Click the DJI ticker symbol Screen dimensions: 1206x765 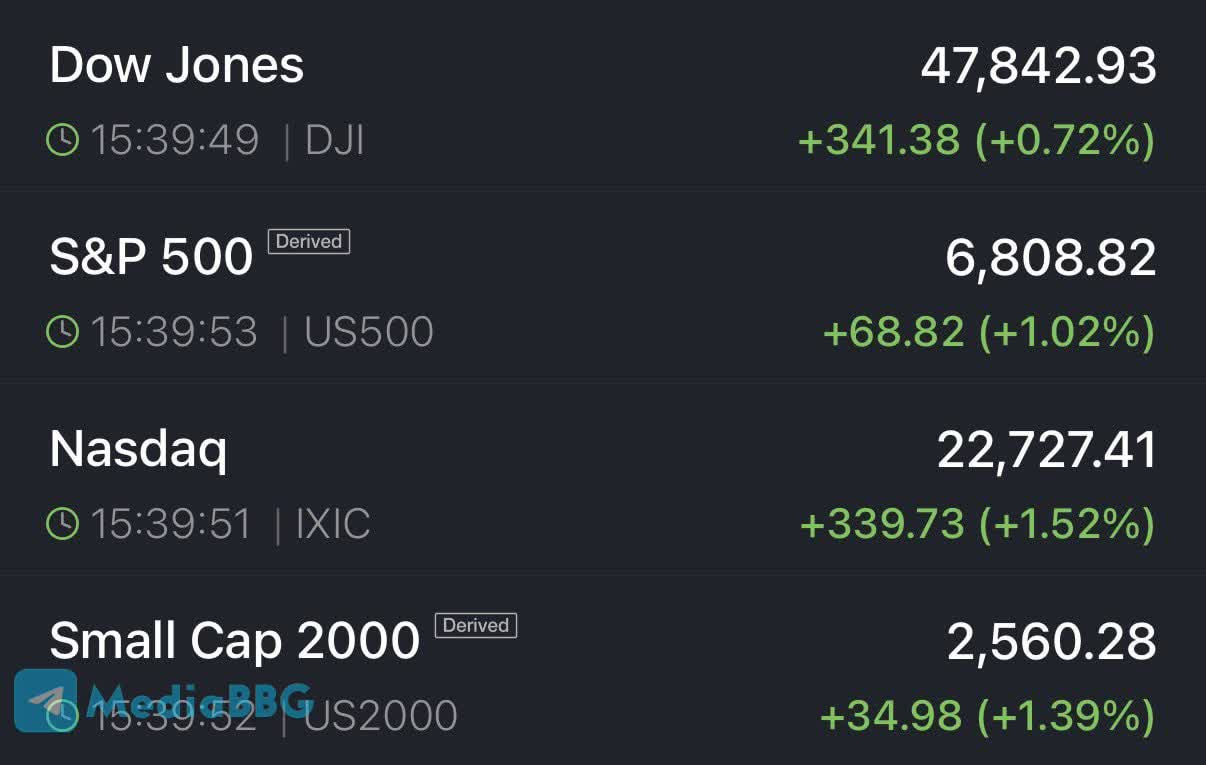click(x=335, y=140)
